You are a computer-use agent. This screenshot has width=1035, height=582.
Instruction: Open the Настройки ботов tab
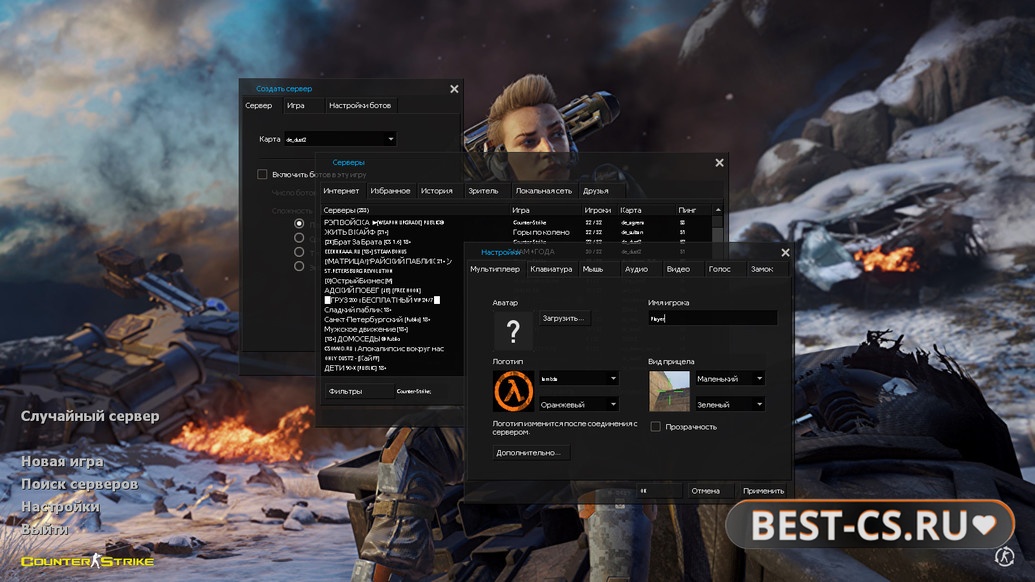[x=360, y=106]
